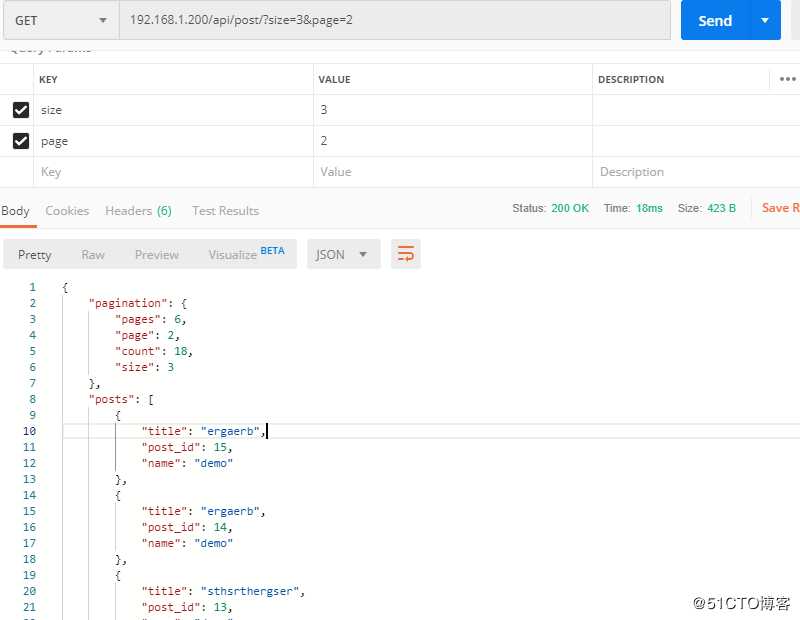Switch to the response Body tab
Viewport: 800px width, 620px height.
click(15, 211)
